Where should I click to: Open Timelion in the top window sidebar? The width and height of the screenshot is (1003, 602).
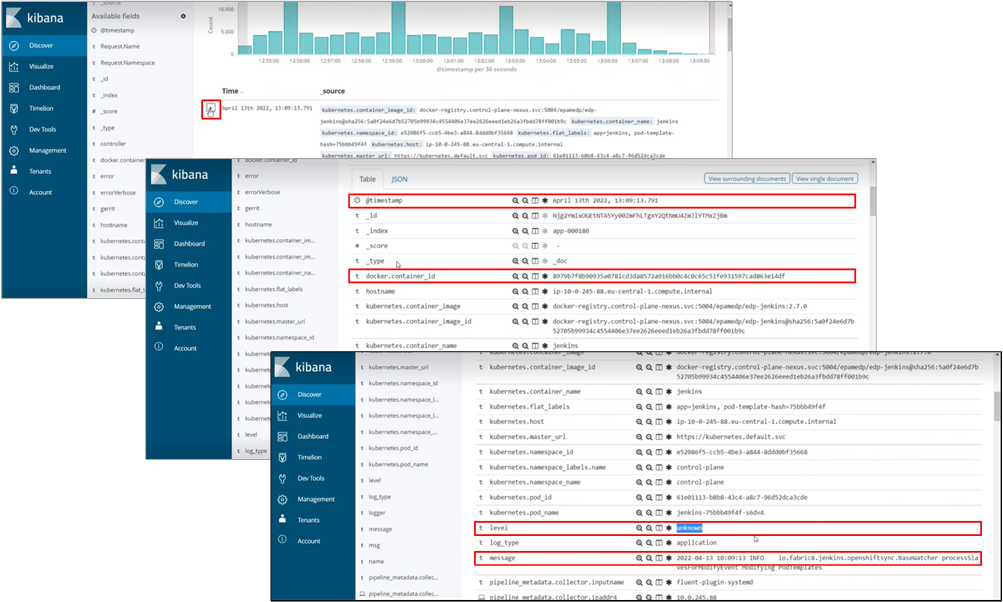pos(43,109)
